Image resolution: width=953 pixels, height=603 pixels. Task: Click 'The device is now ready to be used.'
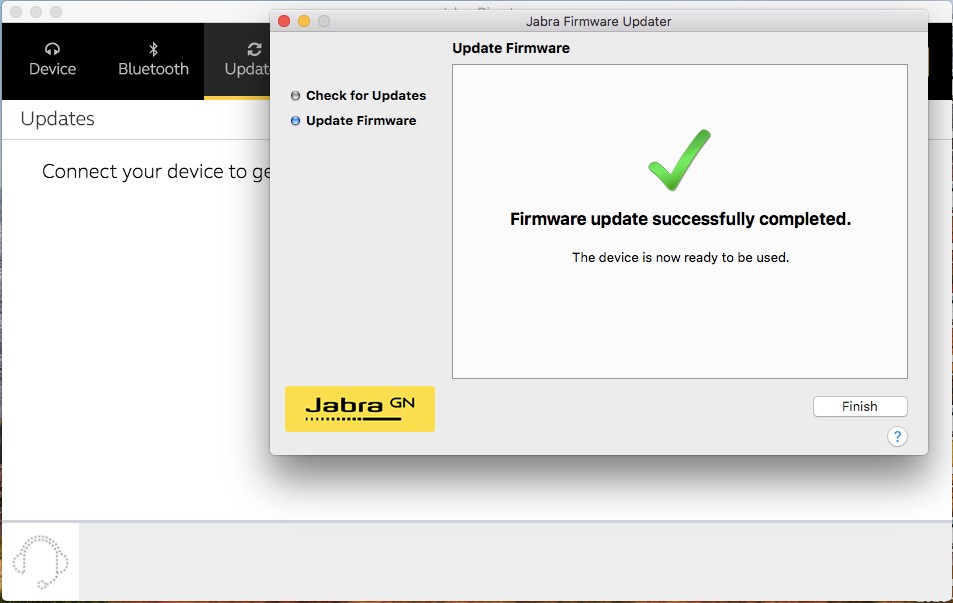click(680, 257)
